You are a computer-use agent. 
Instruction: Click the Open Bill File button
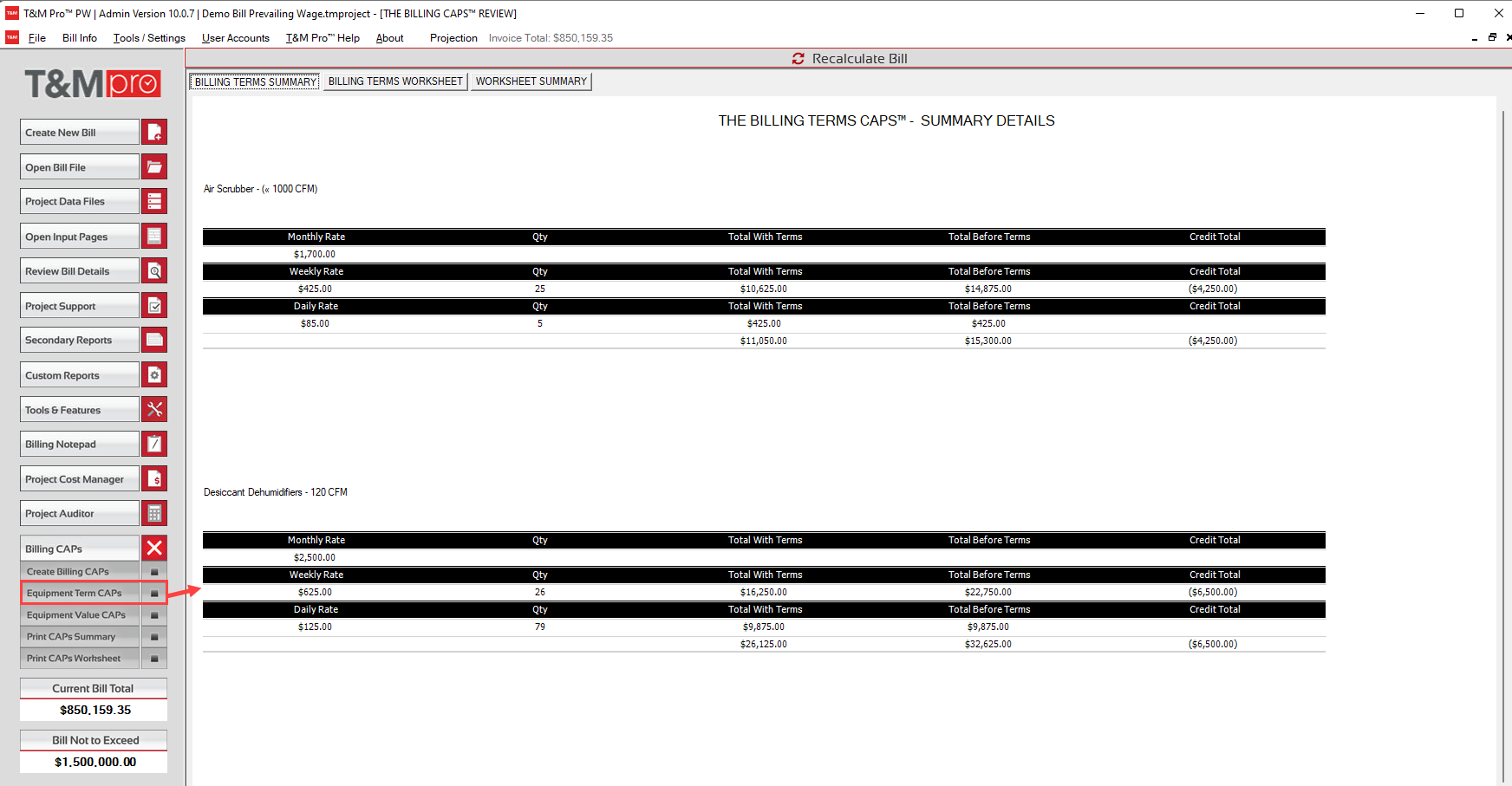click(x=80, y=166)
